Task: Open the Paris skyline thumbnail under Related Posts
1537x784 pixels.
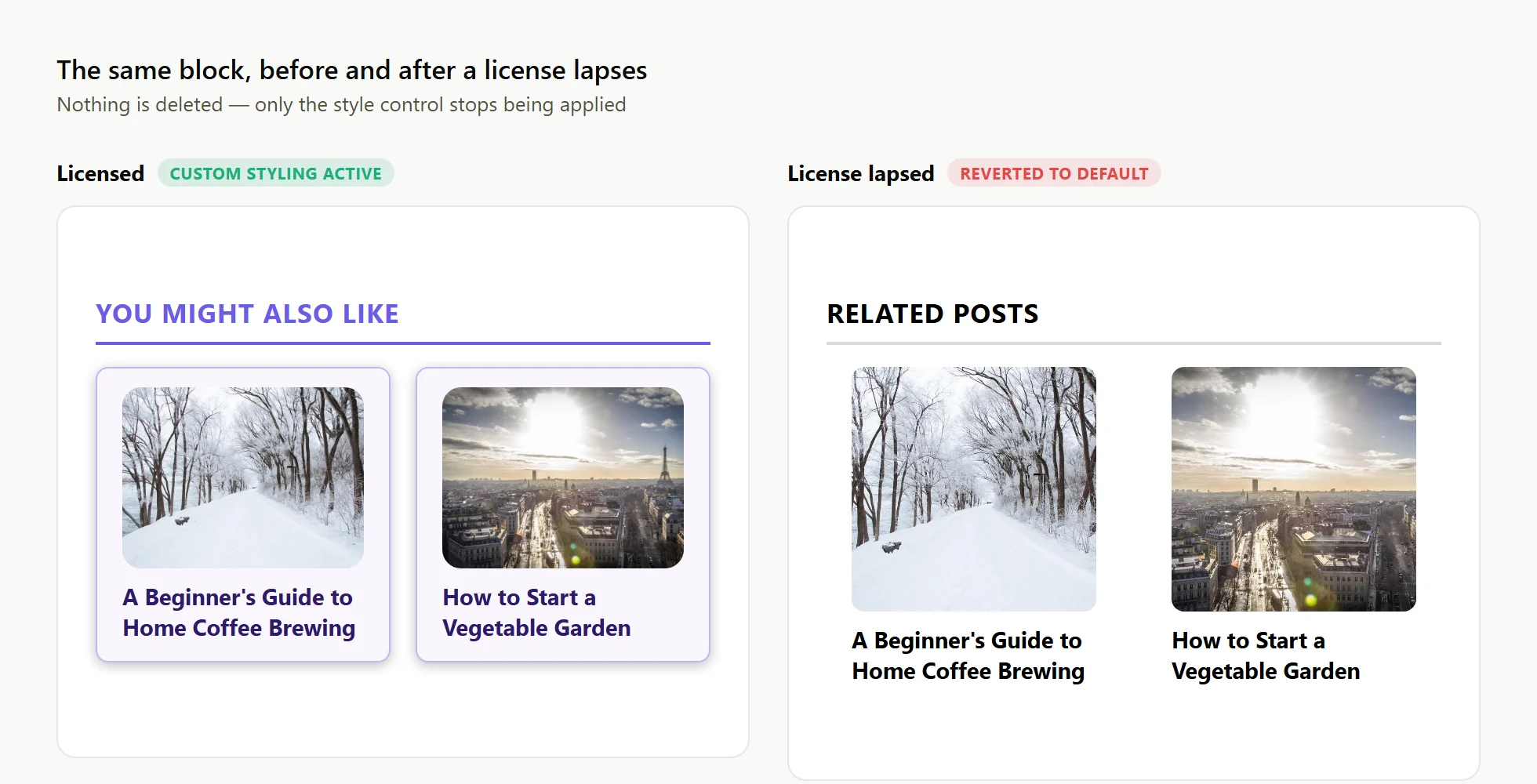Action: click(x=1294, y=489)
